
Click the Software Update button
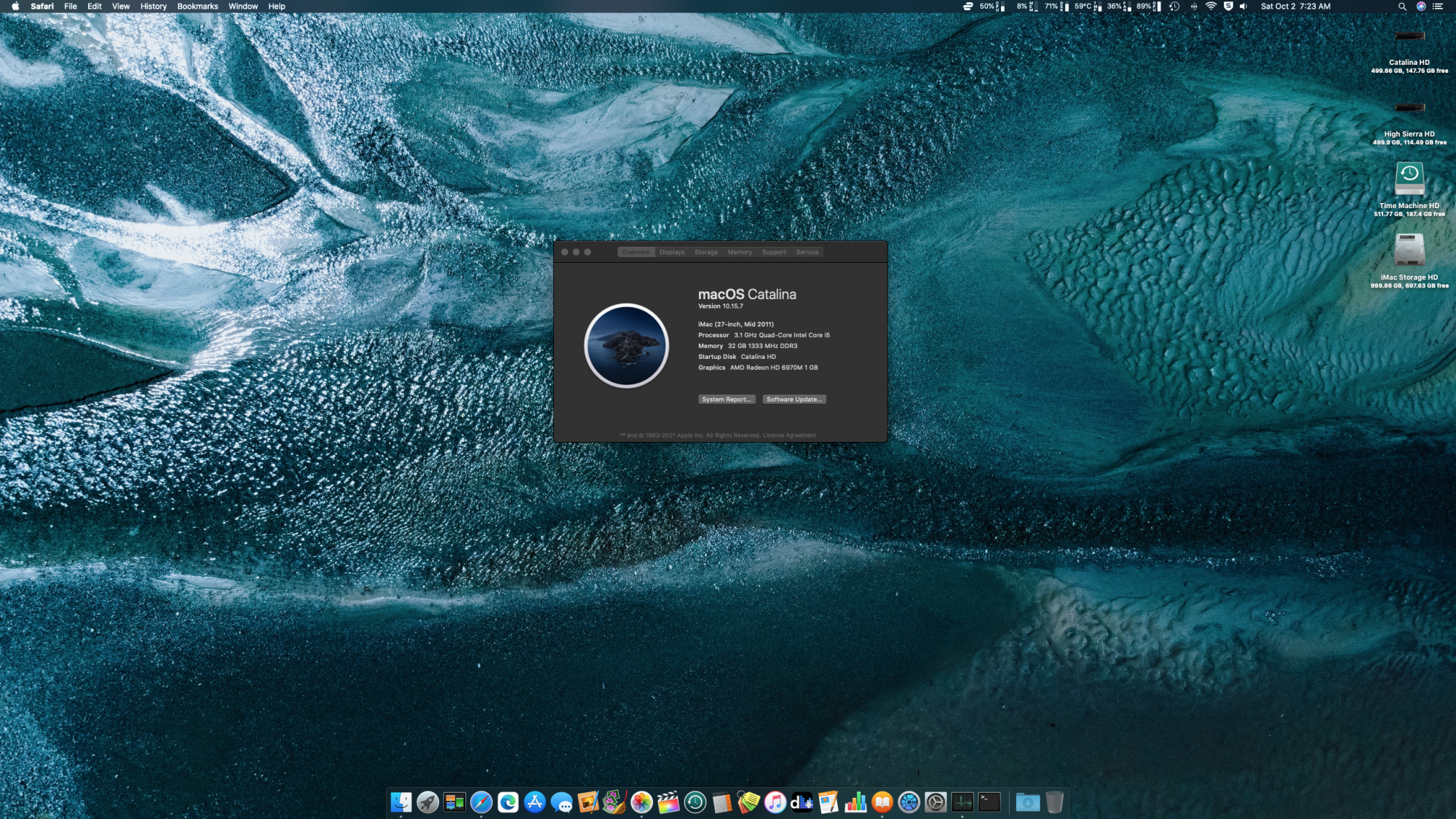coord(794,399)
